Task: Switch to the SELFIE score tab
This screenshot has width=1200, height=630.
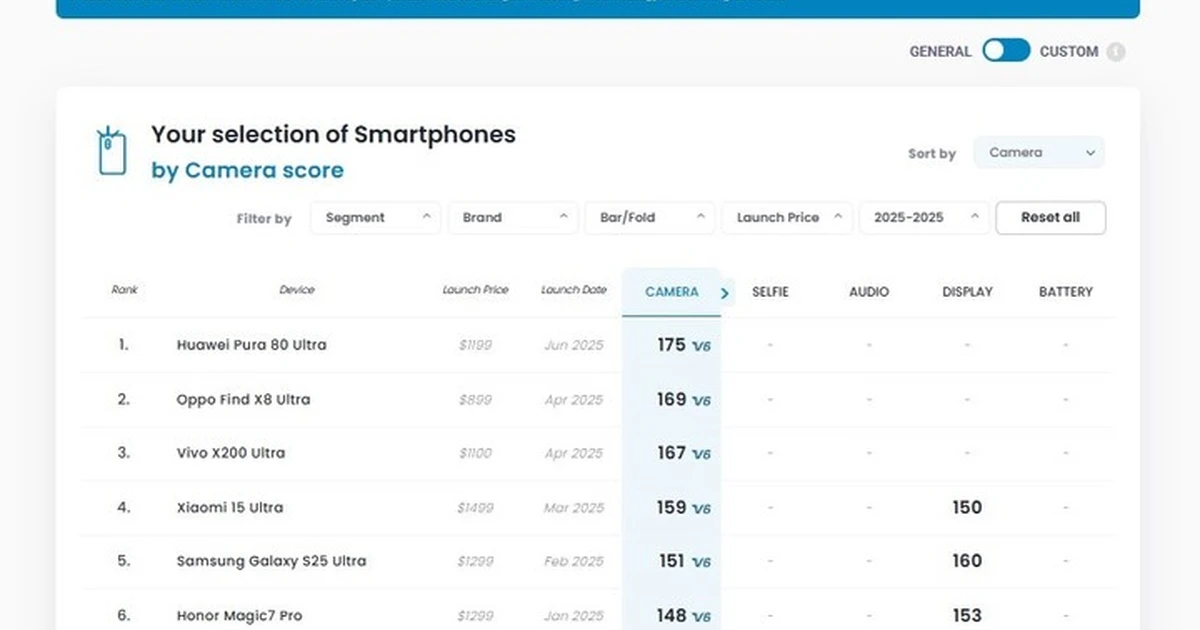Action: coord(770,292)
